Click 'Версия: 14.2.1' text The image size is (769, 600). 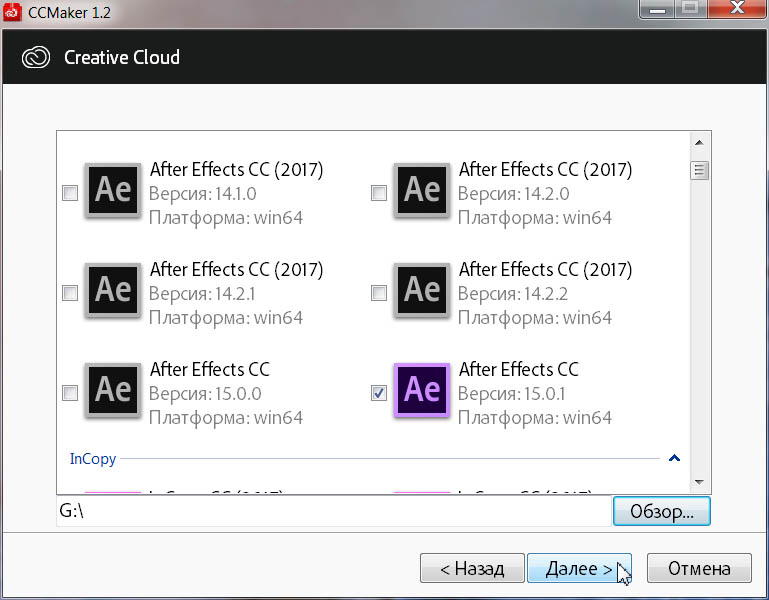(x=202, y=294)
